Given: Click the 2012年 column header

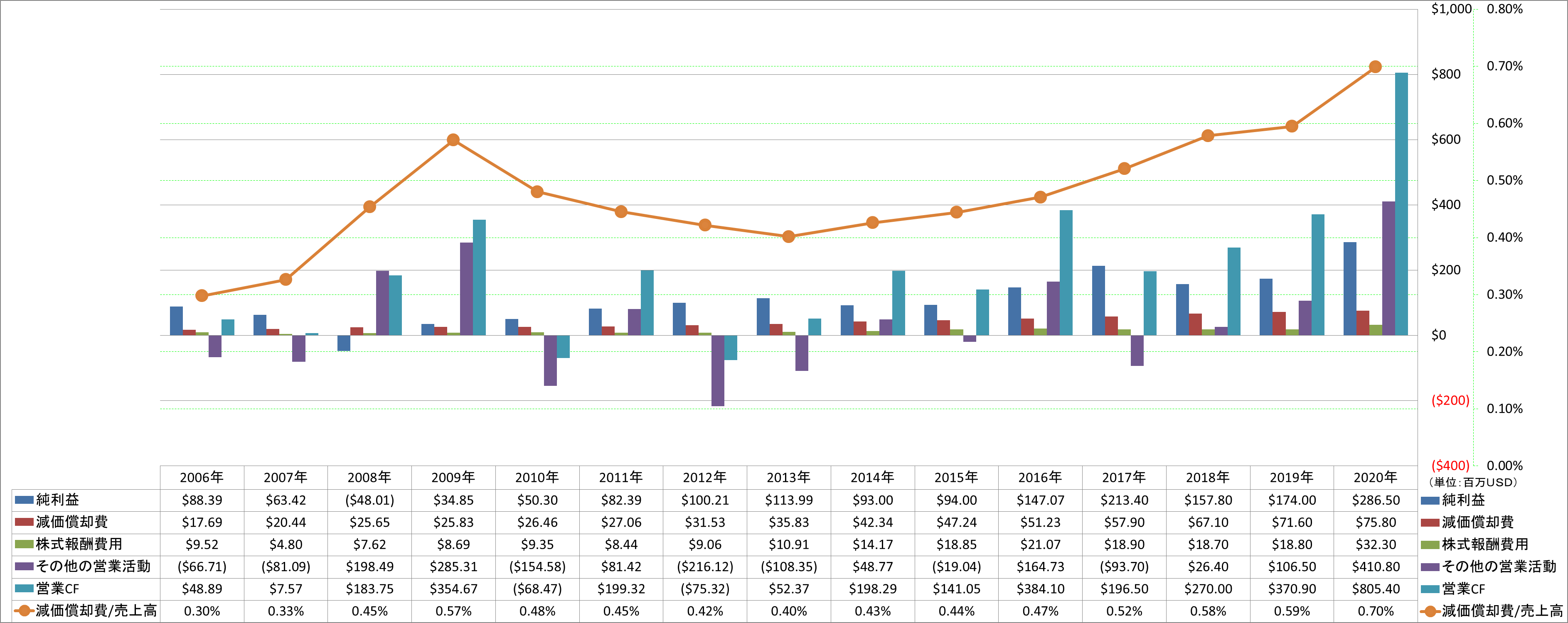Looking at the screenshot, I should (x=705, y=478).
